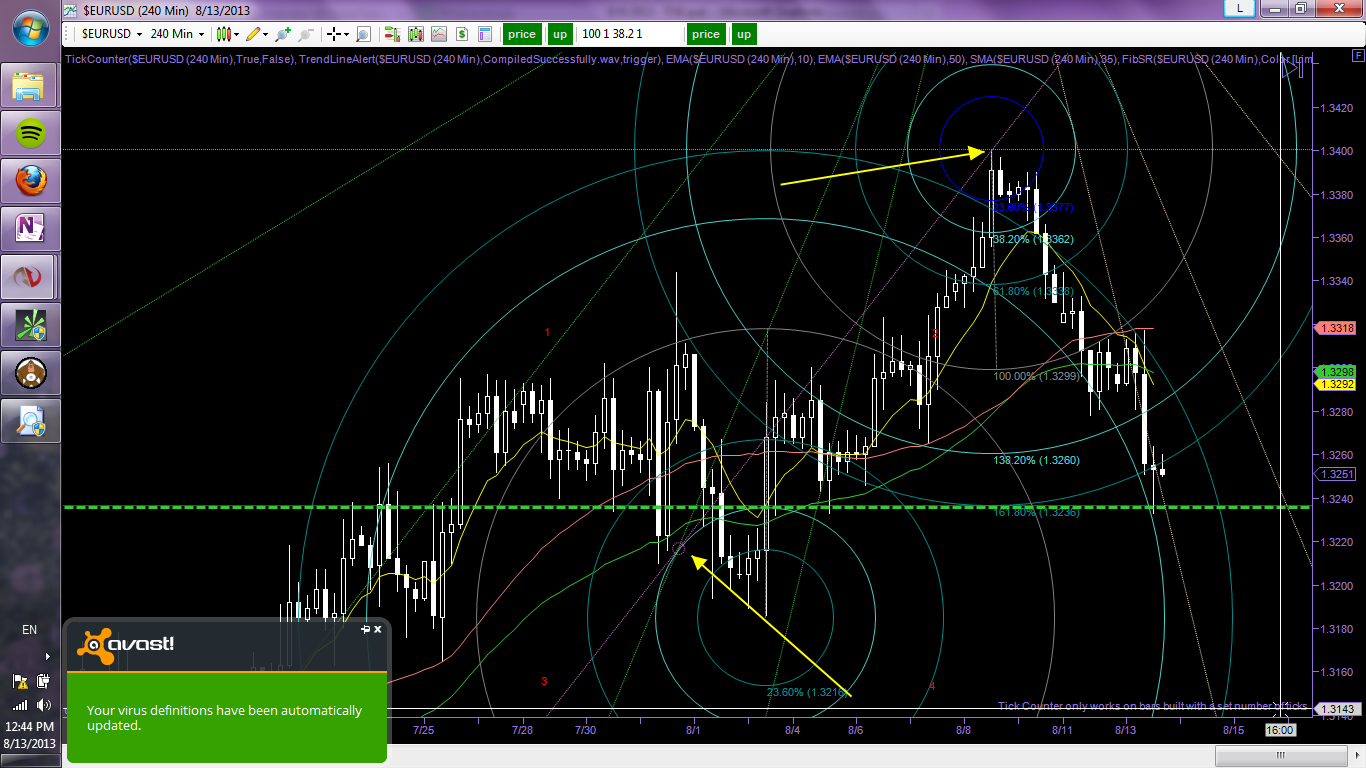
Task: Click the round brown face taskbar icon
Action: point(30,373)
